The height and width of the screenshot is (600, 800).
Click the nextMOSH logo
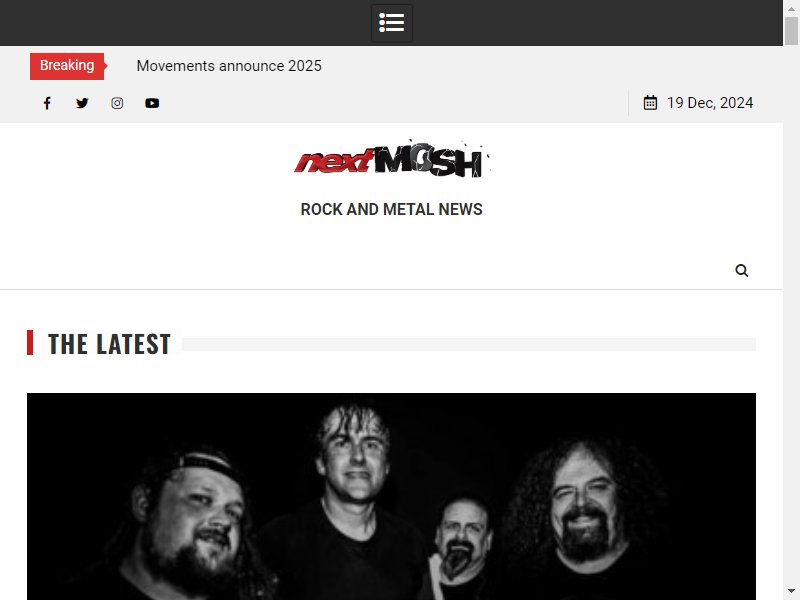point(391,159)
